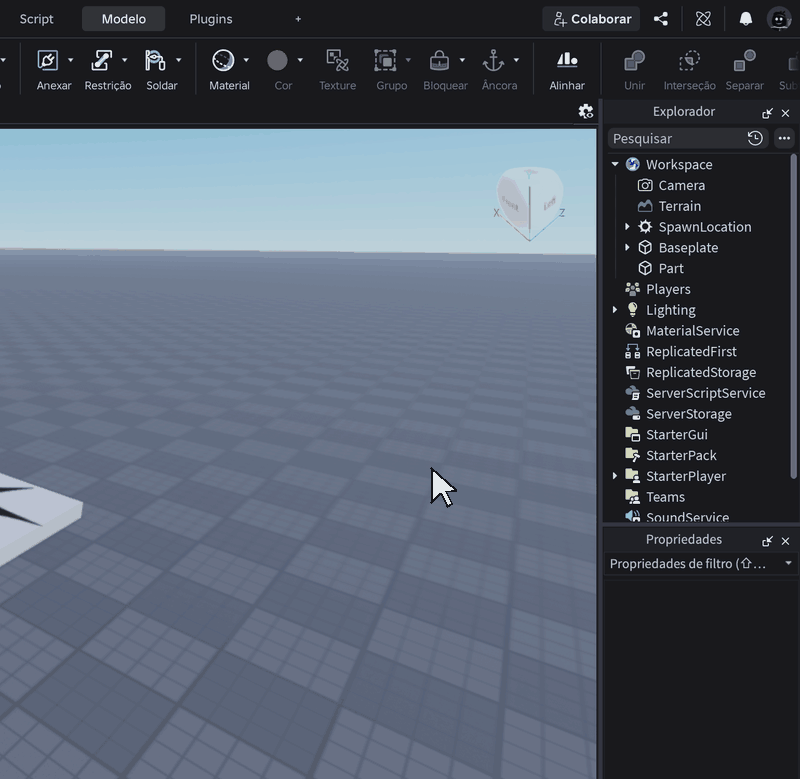
Task: Choose the Soldar weld tool icon
Action: 155,60
